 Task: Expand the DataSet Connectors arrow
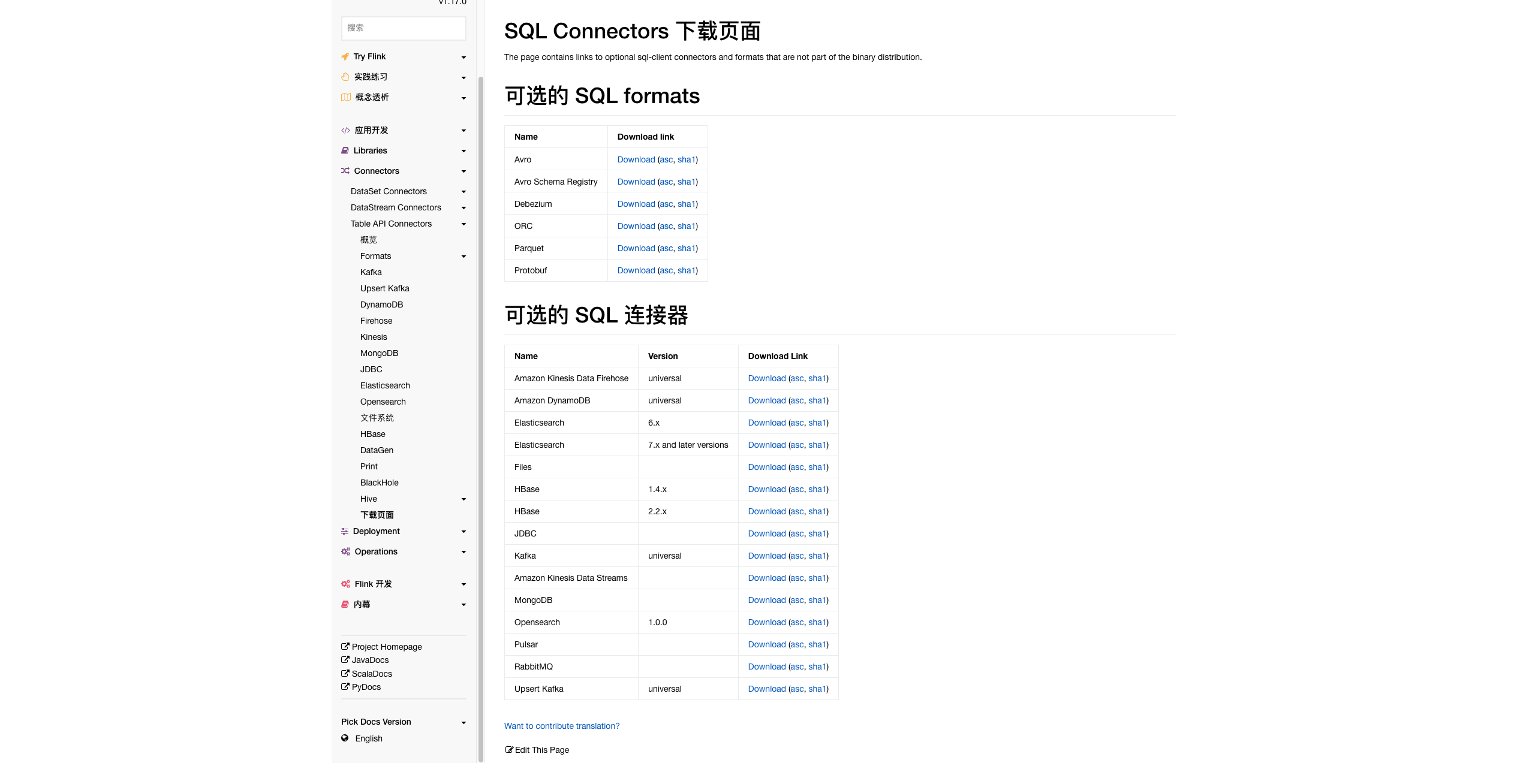[463, 192]
